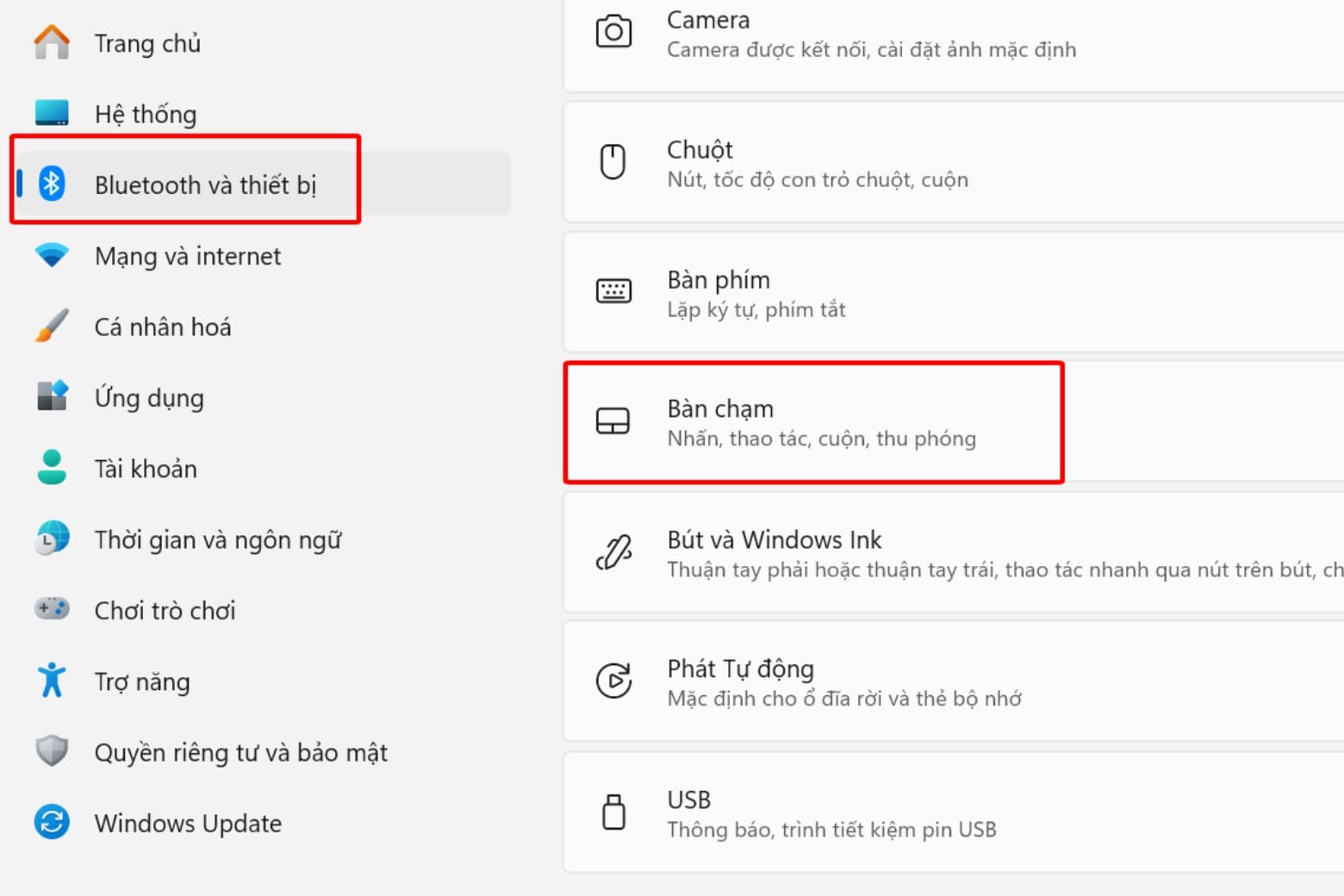
Task: Open Thời gian và ngôn ngữ settings
Action: pyautogui.click(x=218, y=539)
